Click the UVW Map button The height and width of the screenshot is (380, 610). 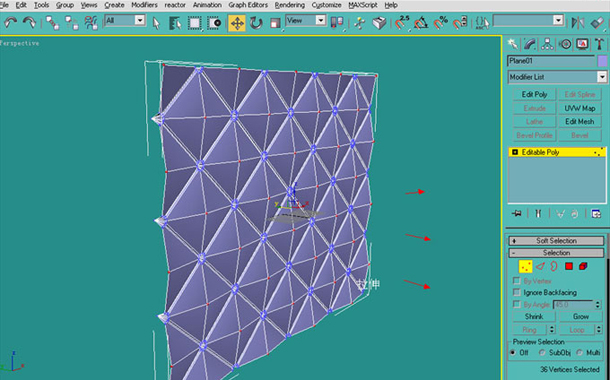click(x=580, y=108)
